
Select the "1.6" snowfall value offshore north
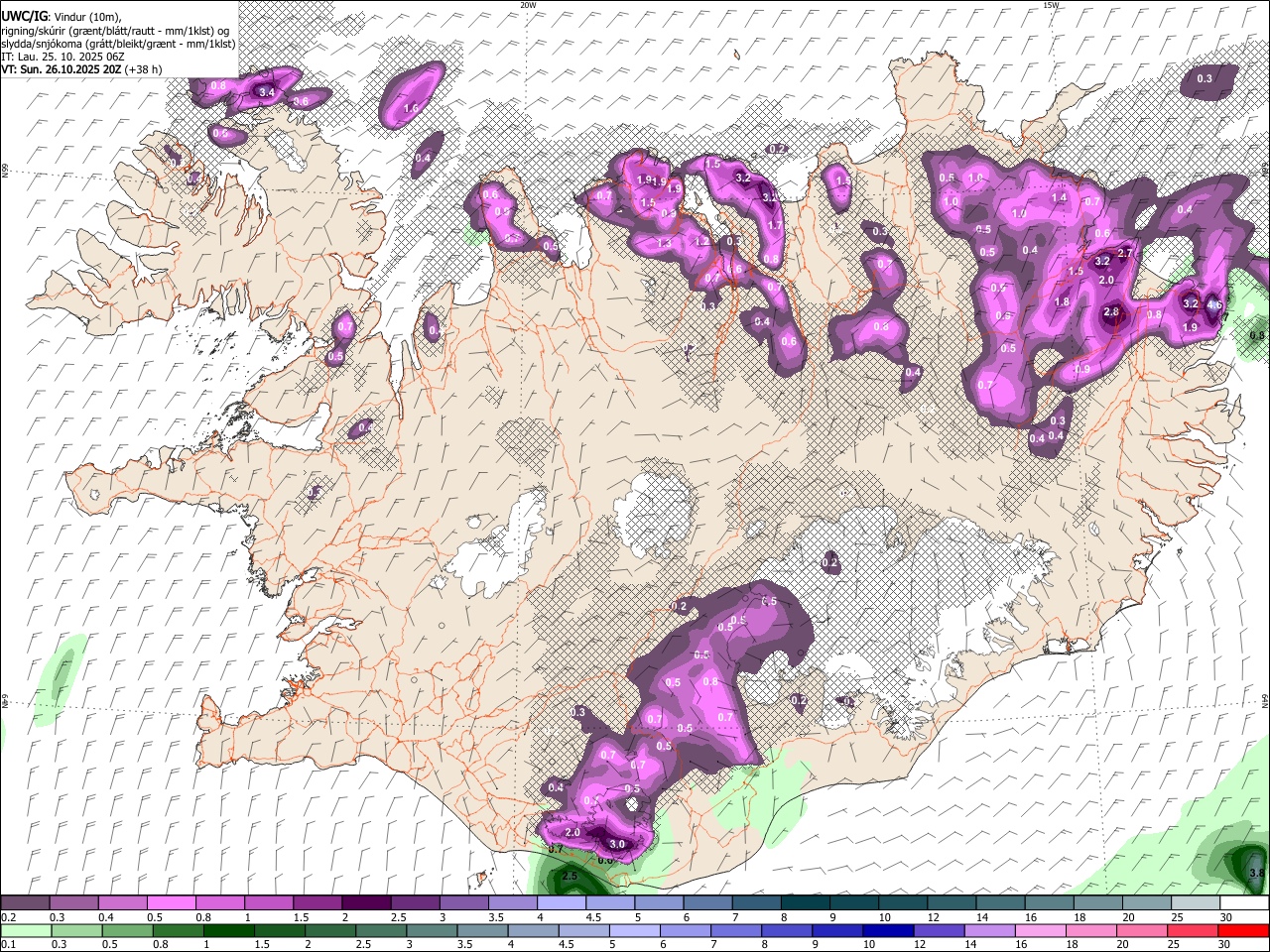(412, 108)
